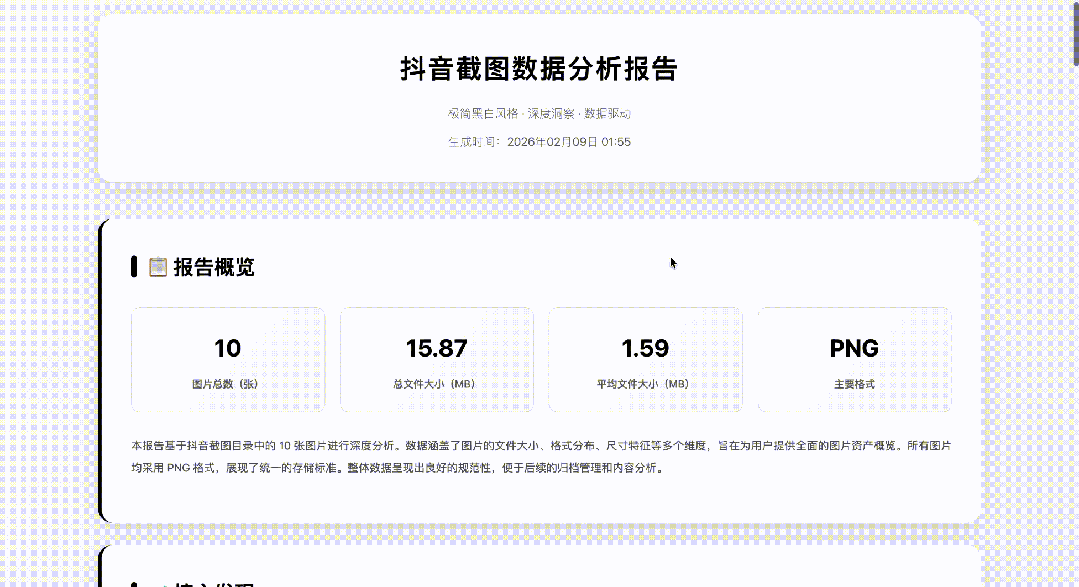Open the 主要格式 card showing PNG
This screenshot has width=1079, height=587.
pos(855,360)
